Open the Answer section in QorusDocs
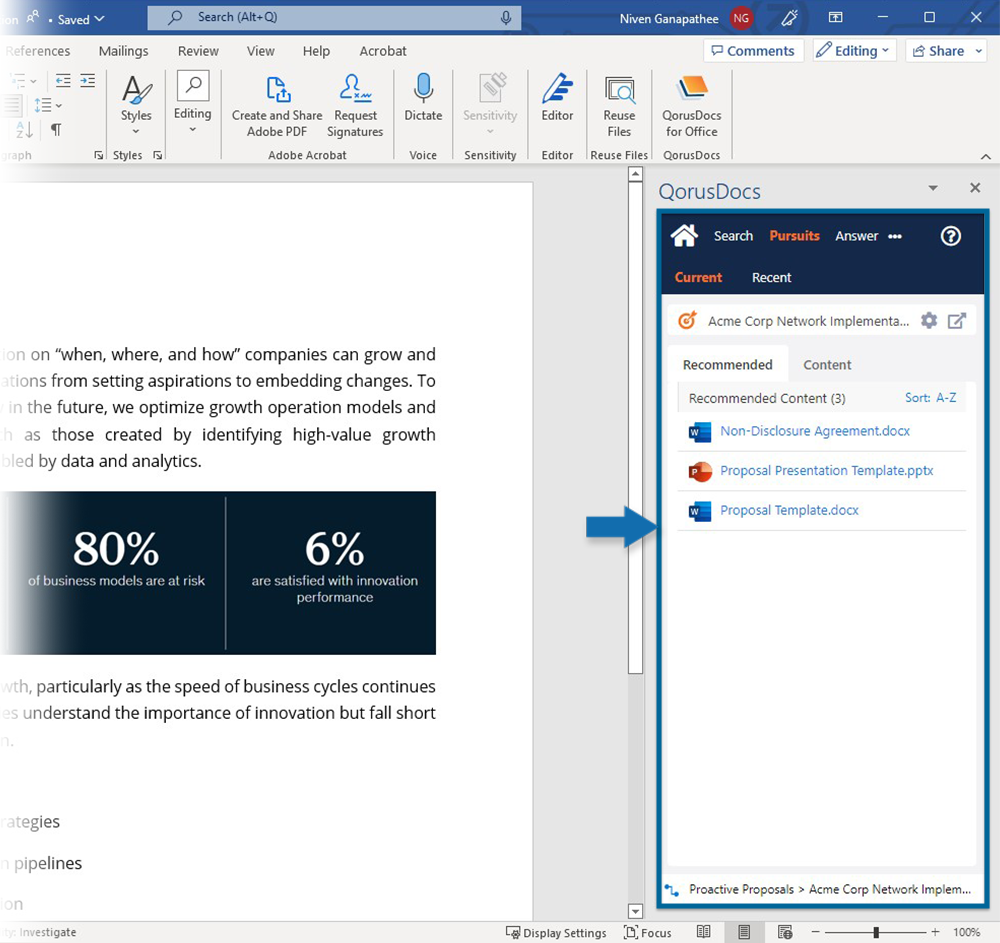Viewport: 1000px width, 943px height. coord(857,236)
